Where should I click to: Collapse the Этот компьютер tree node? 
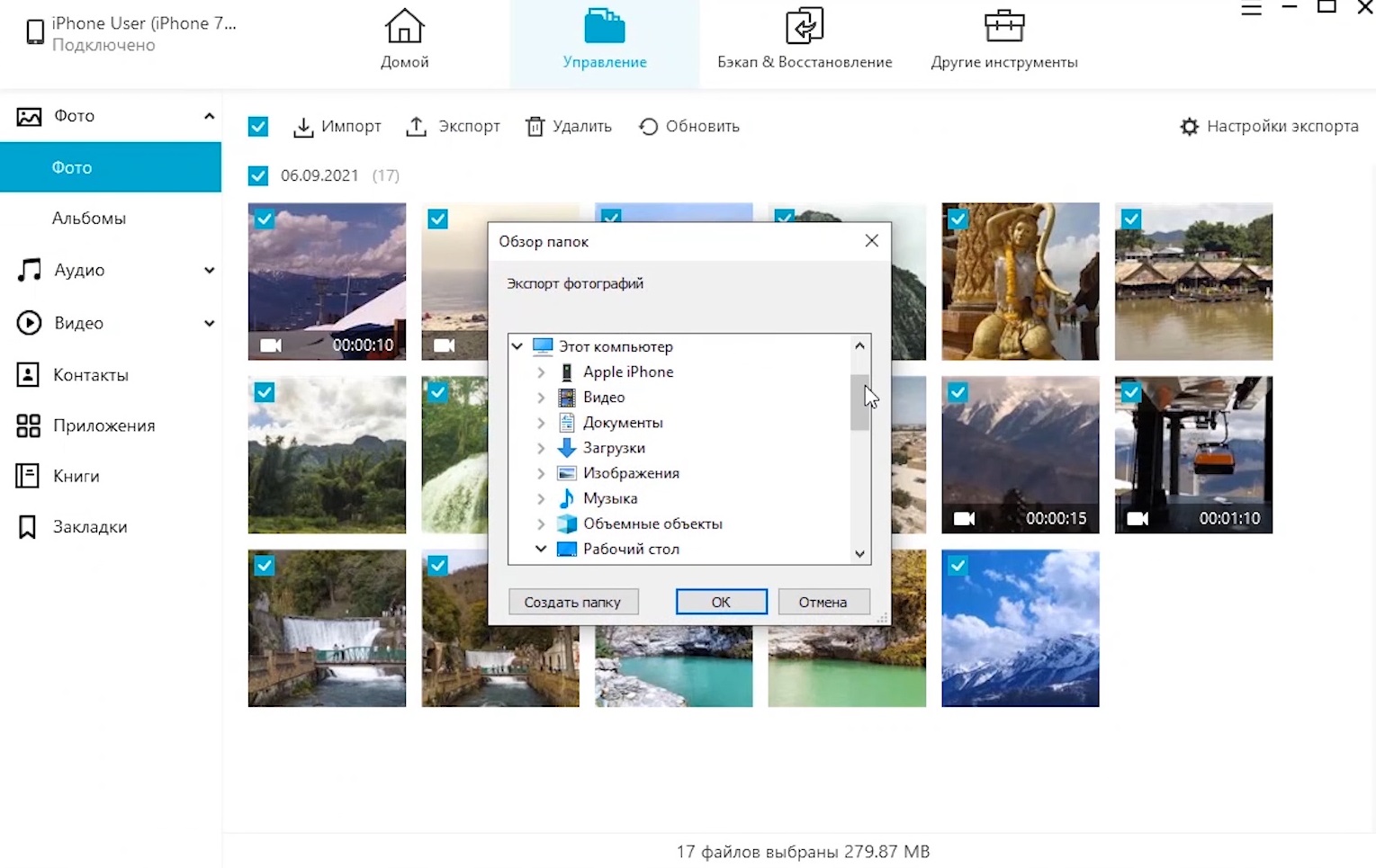517,346
